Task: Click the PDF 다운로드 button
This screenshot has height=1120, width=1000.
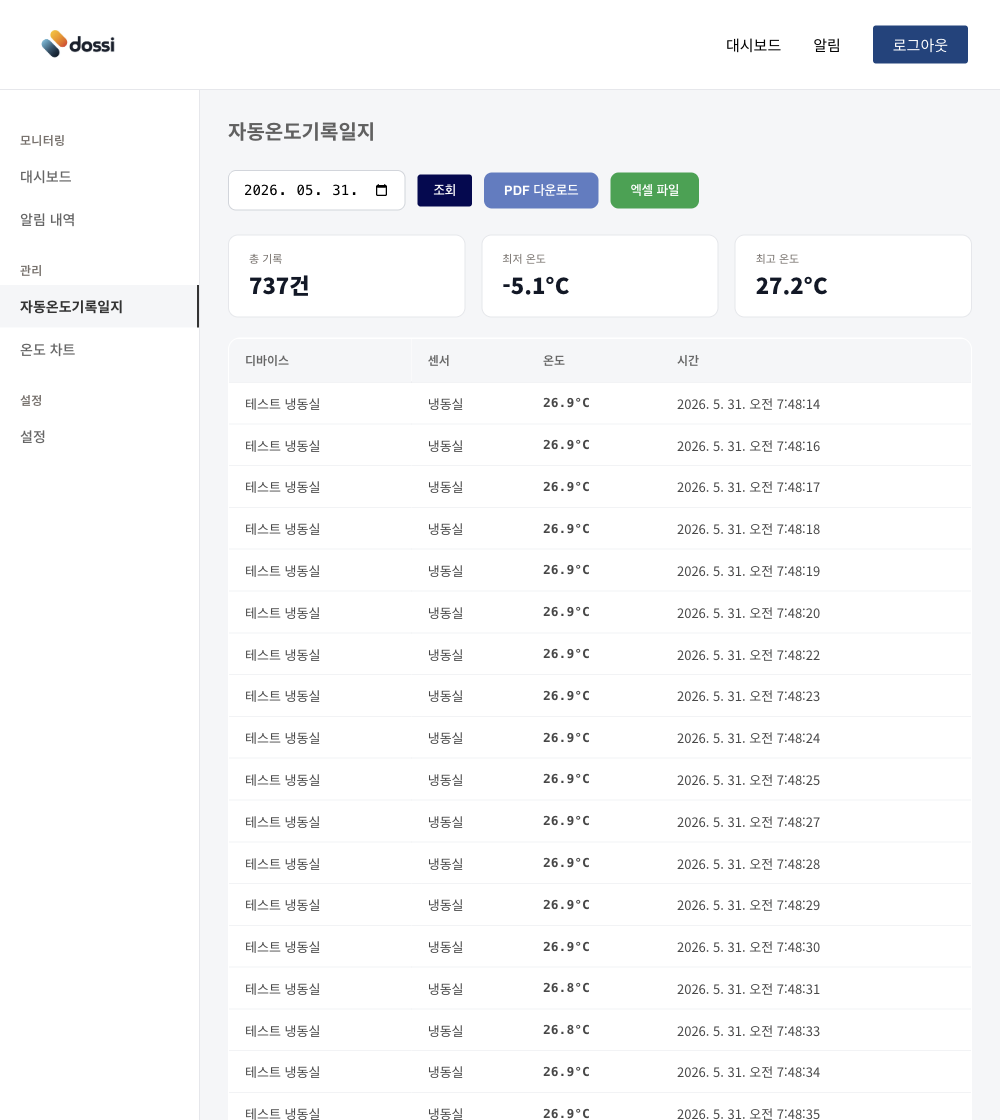Action: (x=541, y=190)
